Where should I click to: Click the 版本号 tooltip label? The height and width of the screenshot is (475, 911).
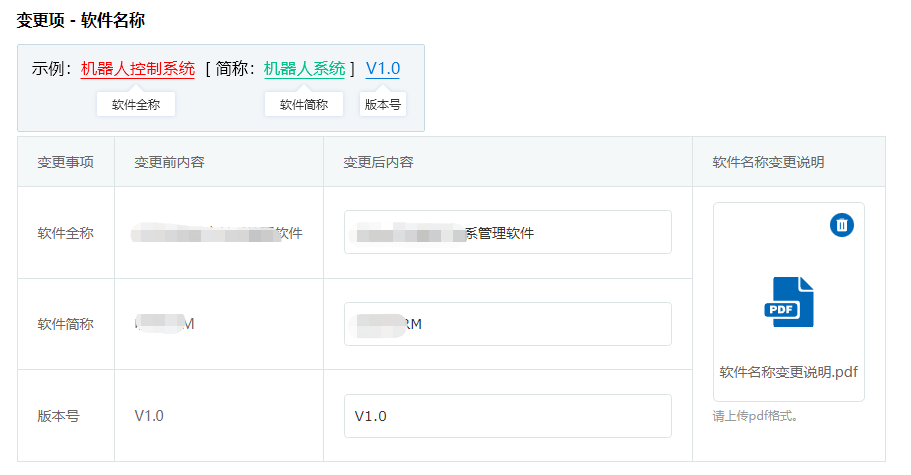[383, 105]
